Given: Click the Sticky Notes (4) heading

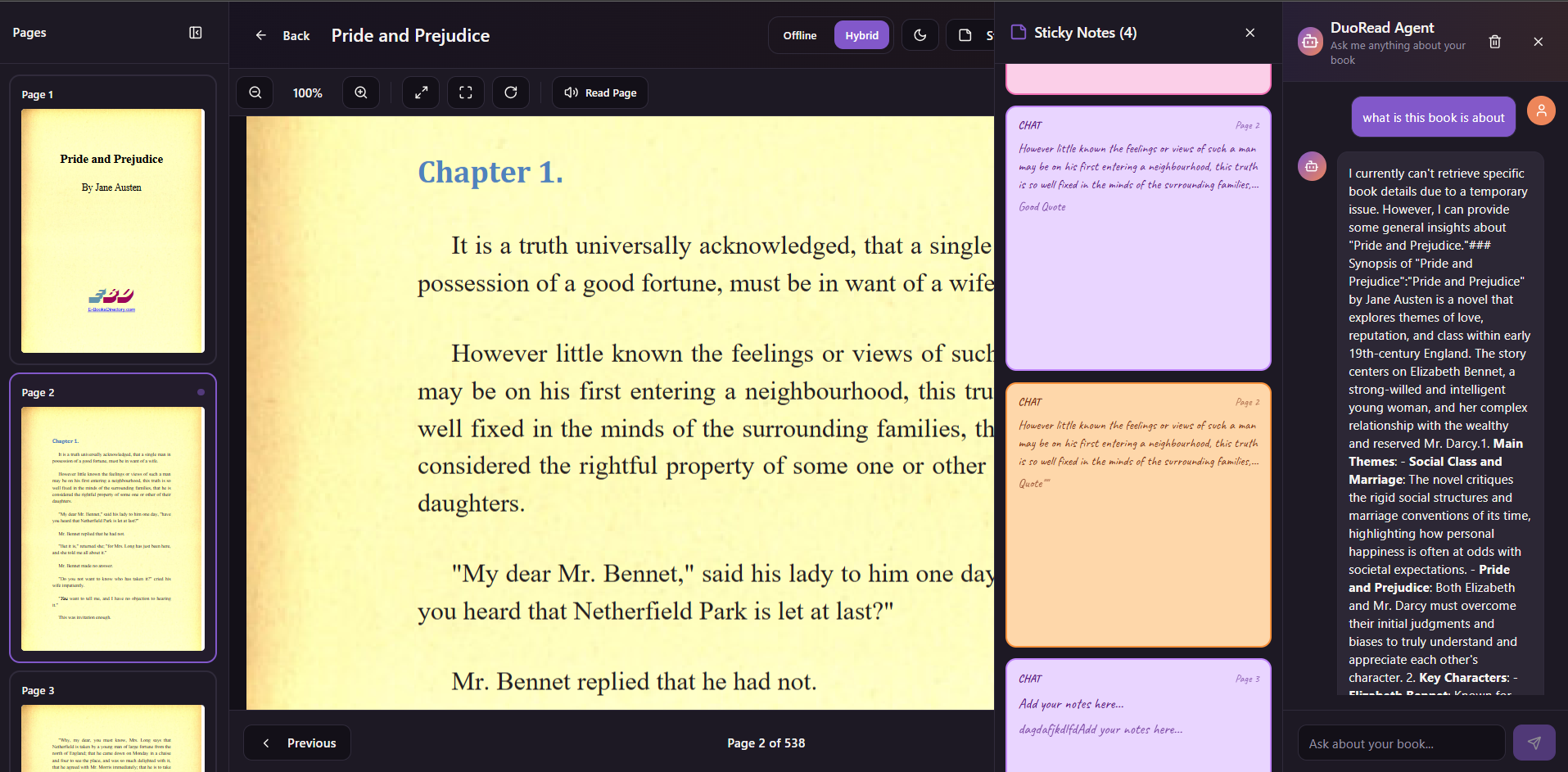Looking at the screenshot, I should (x=1085, y=33).
